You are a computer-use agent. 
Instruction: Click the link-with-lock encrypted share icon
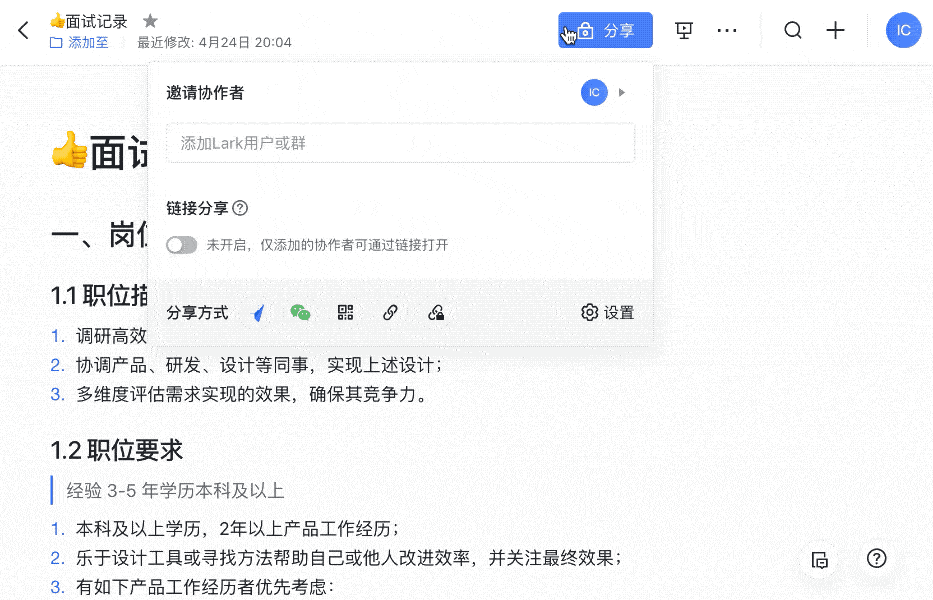[436, 313]
